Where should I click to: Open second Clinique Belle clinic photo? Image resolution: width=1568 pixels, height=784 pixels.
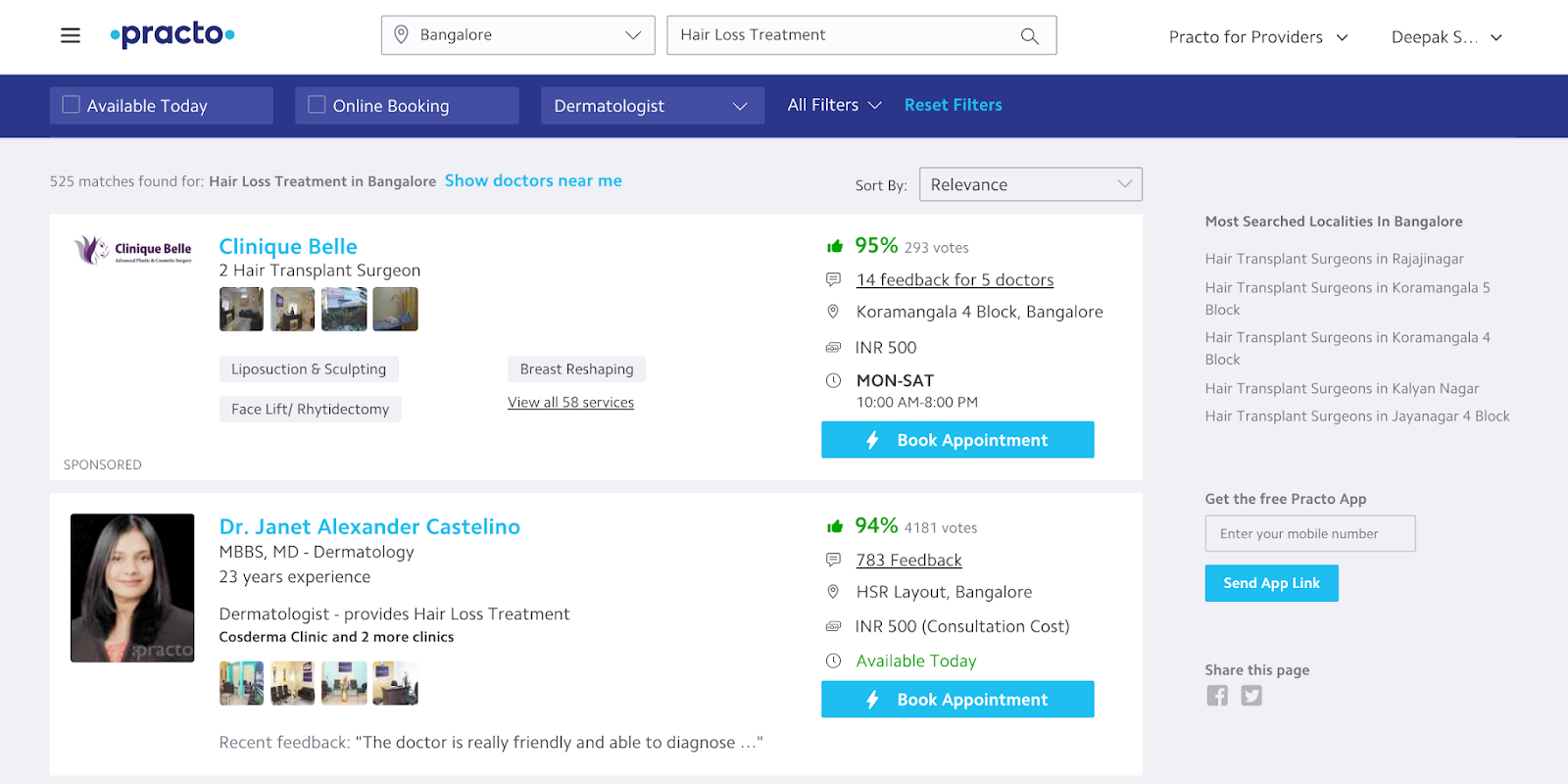(292, 309)
